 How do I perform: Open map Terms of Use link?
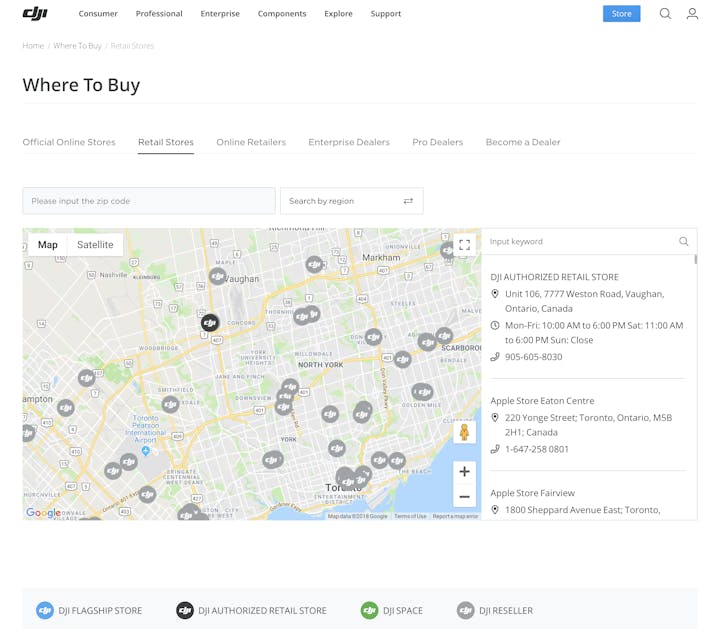tap(410, 517)
